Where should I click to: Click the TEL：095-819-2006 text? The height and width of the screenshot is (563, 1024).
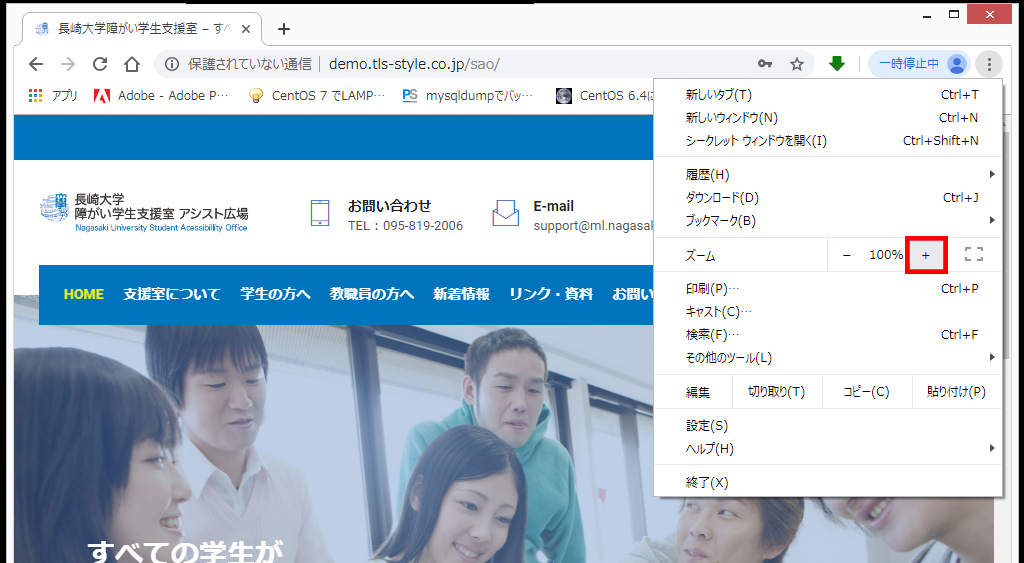point(405,226)
